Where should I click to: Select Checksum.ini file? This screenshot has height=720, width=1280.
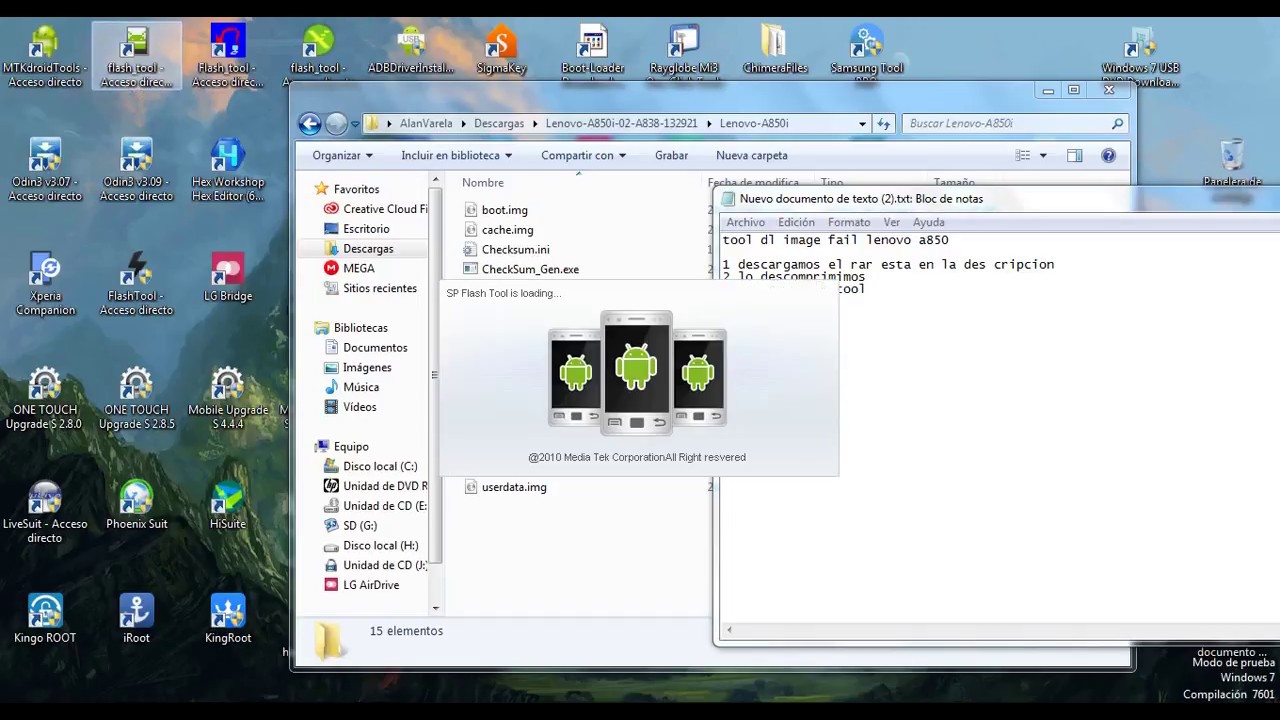coord(515,249)
